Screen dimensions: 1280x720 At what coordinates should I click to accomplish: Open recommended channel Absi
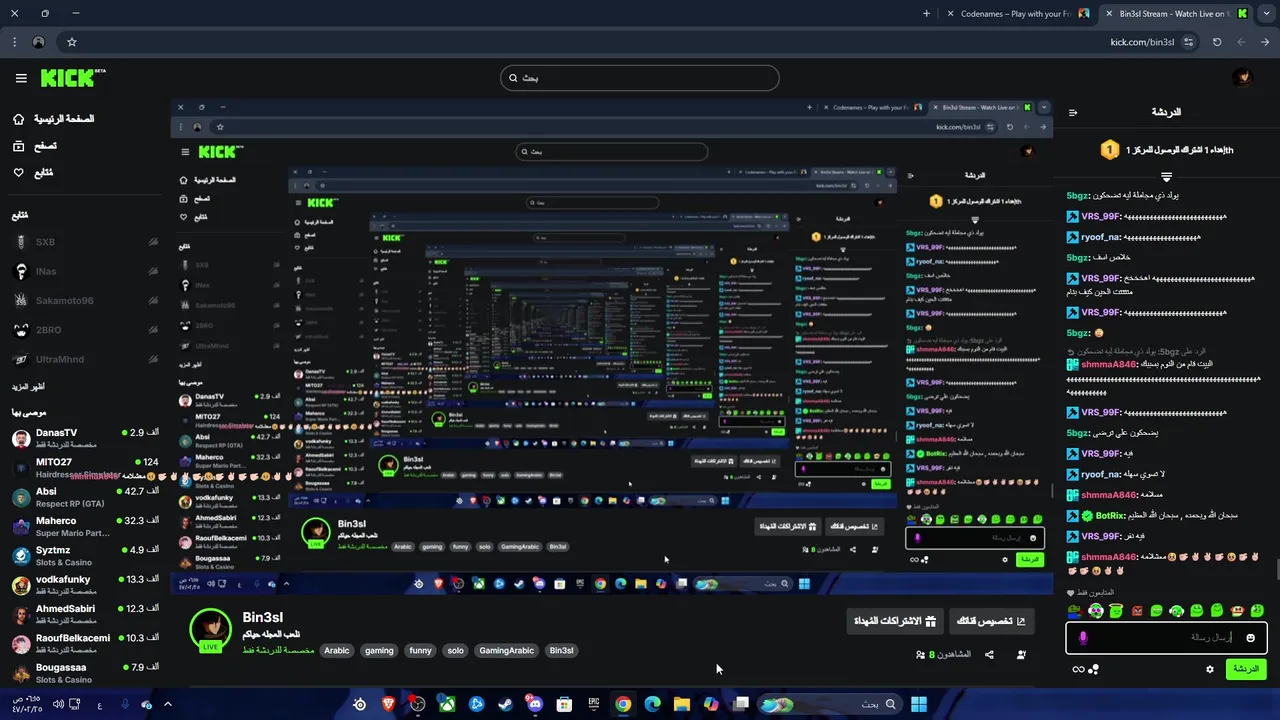pos(85,497)
